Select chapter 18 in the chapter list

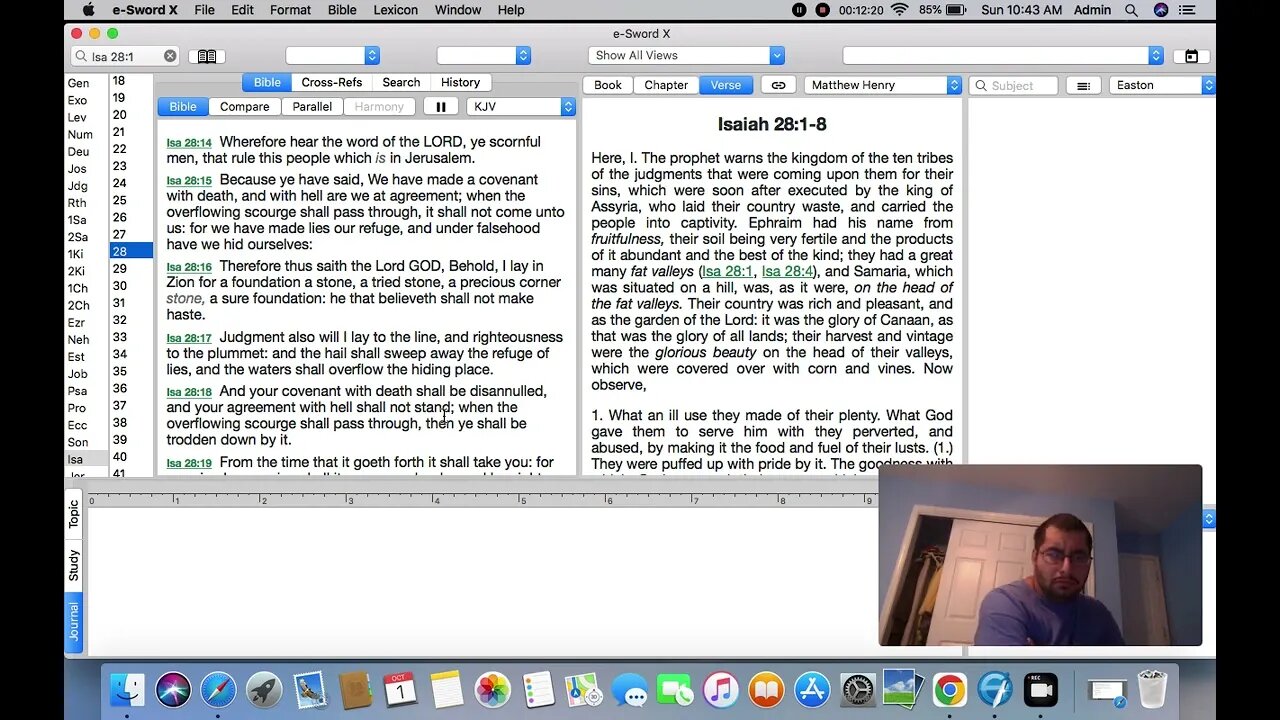[119, 81]
